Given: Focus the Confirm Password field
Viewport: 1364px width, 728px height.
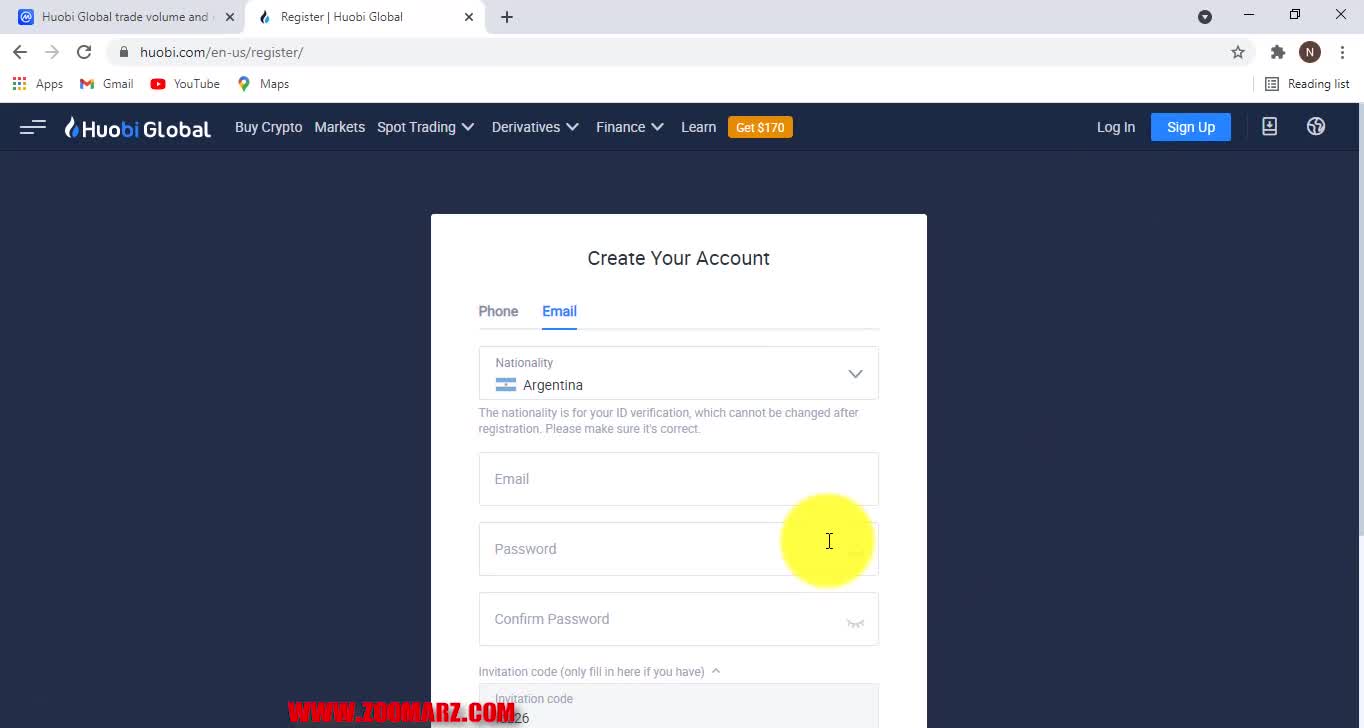Looking at the screenshot, I should 679,619.
